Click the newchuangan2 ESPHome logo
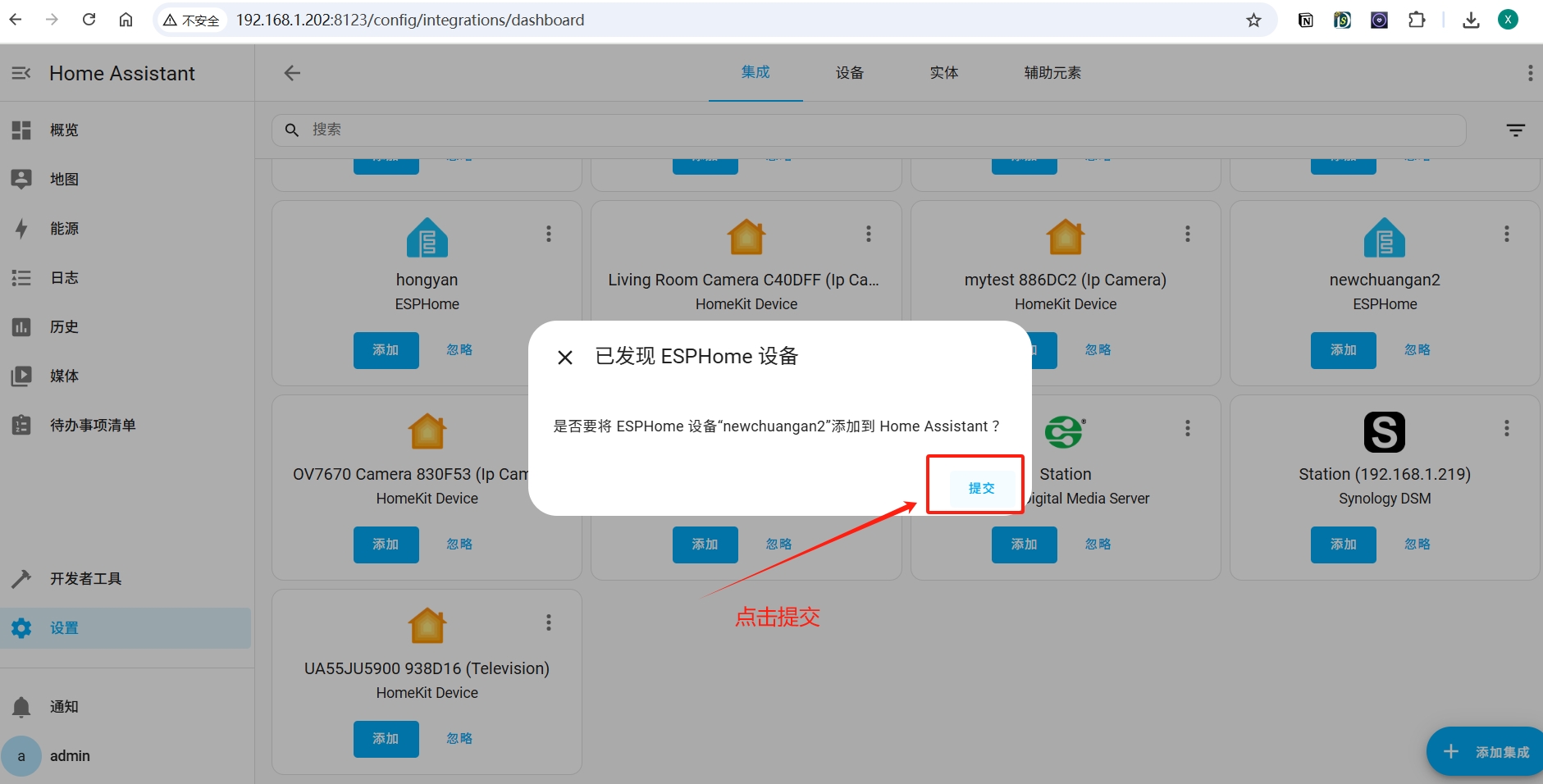1543x784 pixels. [1385, 238]
